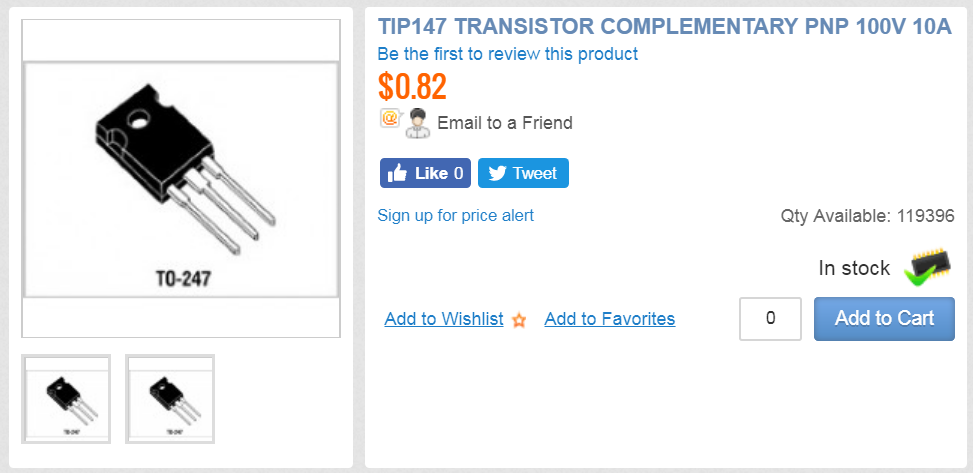The image size is (973, 473).
Task: Select the second product thumbnail
Action: (170, 399)
